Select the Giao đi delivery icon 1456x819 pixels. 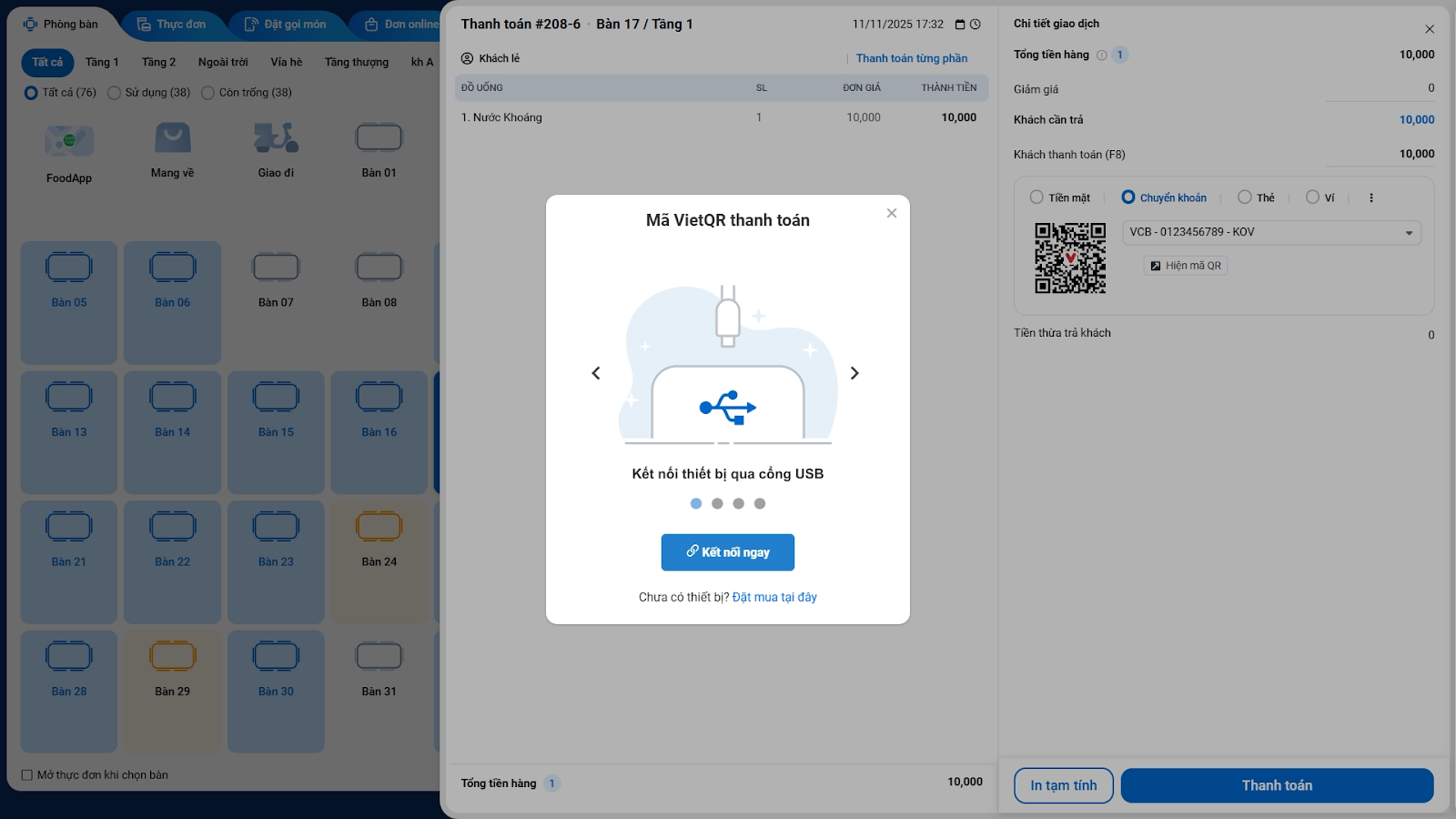(276, 137)
